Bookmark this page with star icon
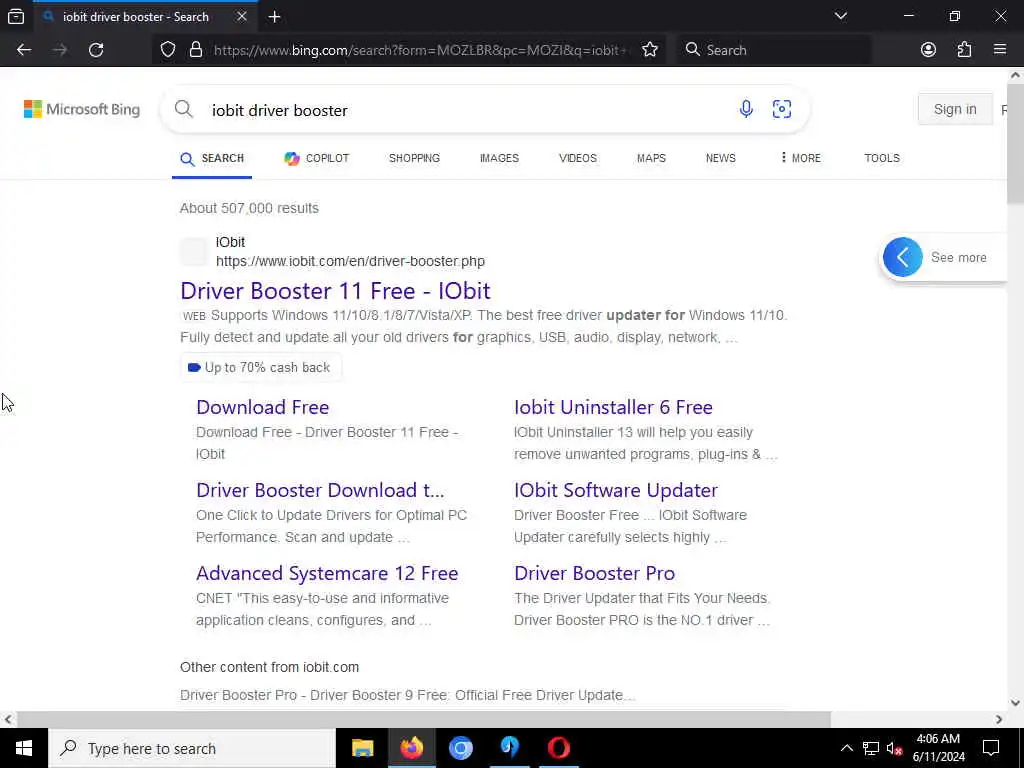The image size is (1024, 768). click(x=650, y=50)
